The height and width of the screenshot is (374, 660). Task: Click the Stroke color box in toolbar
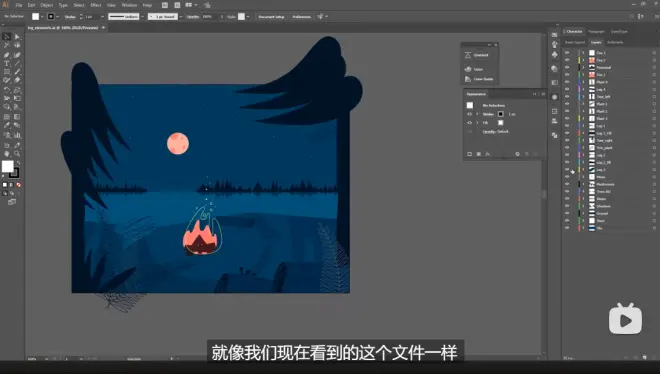click(14, 173)
